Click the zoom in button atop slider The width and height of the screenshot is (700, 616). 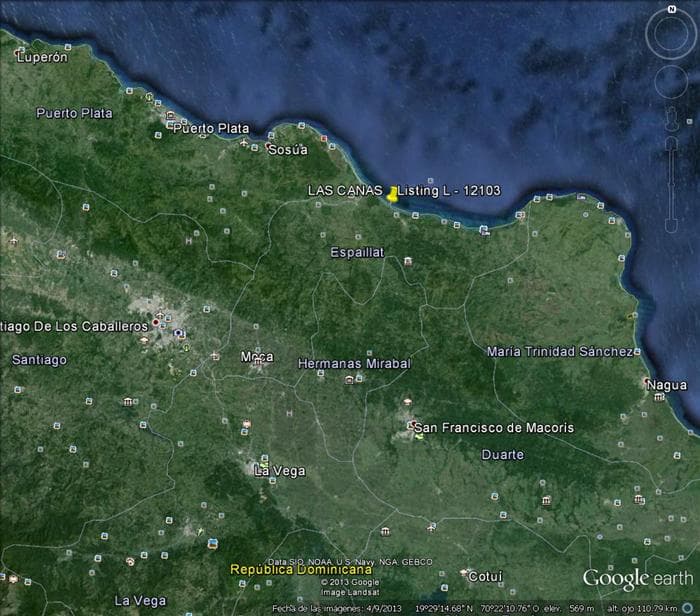pyautogui.click(x=671, y=143)
